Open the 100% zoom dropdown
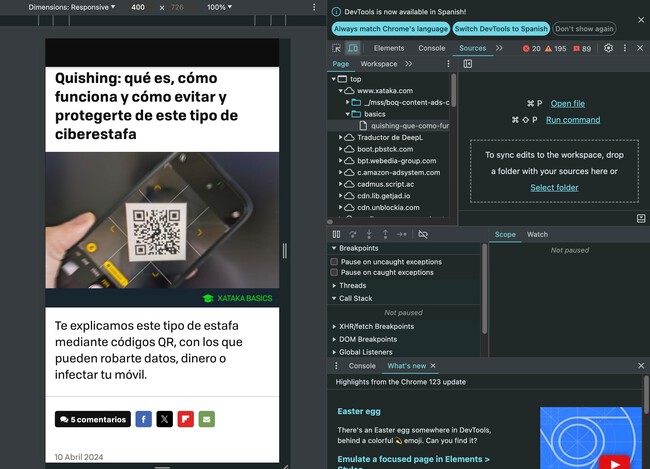Viewport: 650px width, 469px height. tap(219, 7)
